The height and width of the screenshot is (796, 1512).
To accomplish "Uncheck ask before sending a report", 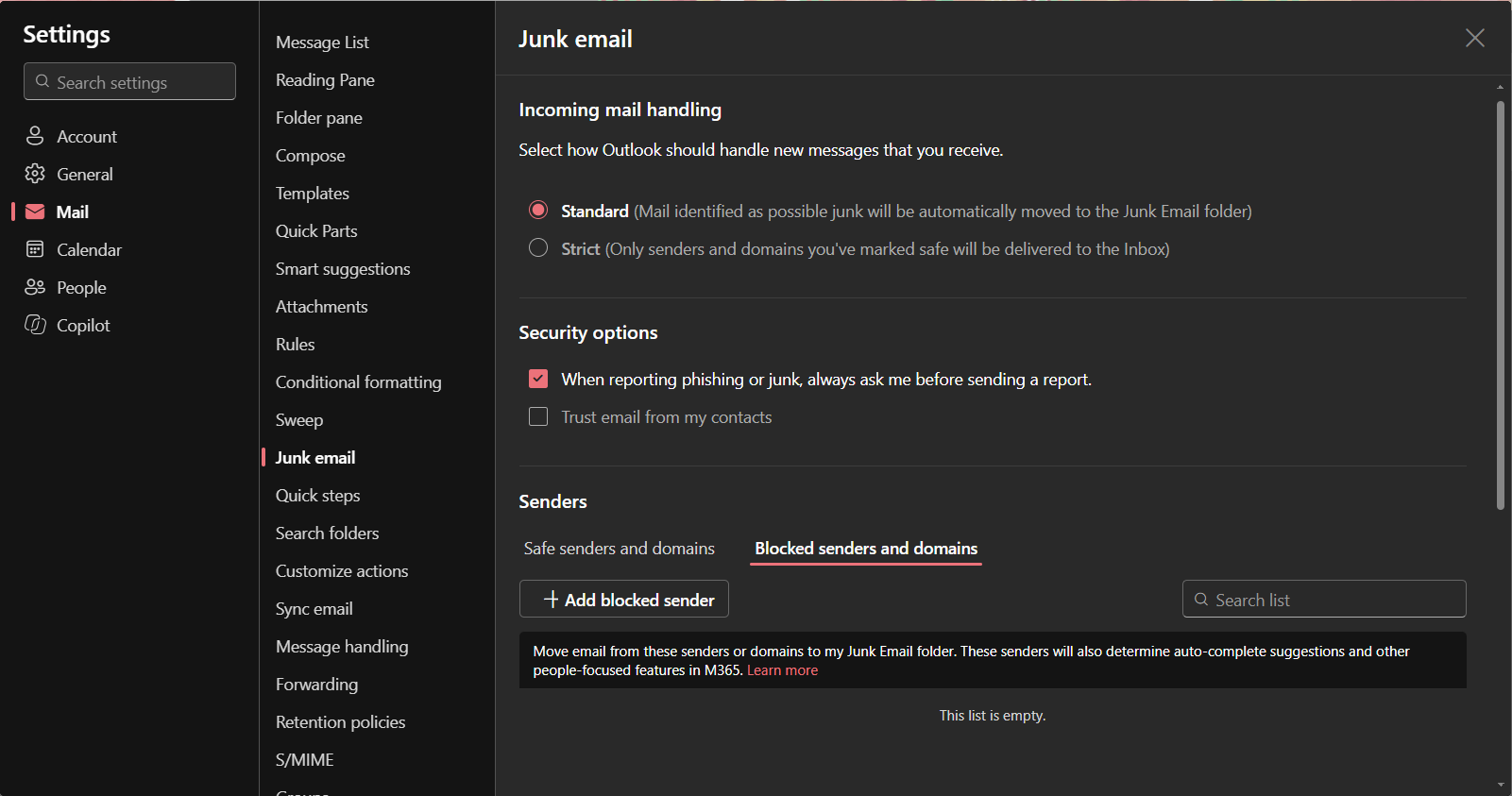I will [538, 379].
